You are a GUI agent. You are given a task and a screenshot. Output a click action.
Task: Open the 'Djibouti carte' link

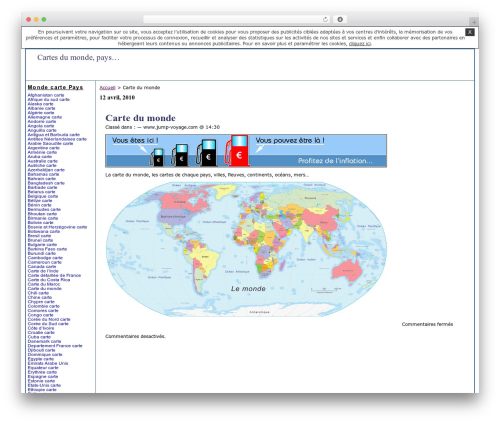point(41,350)
